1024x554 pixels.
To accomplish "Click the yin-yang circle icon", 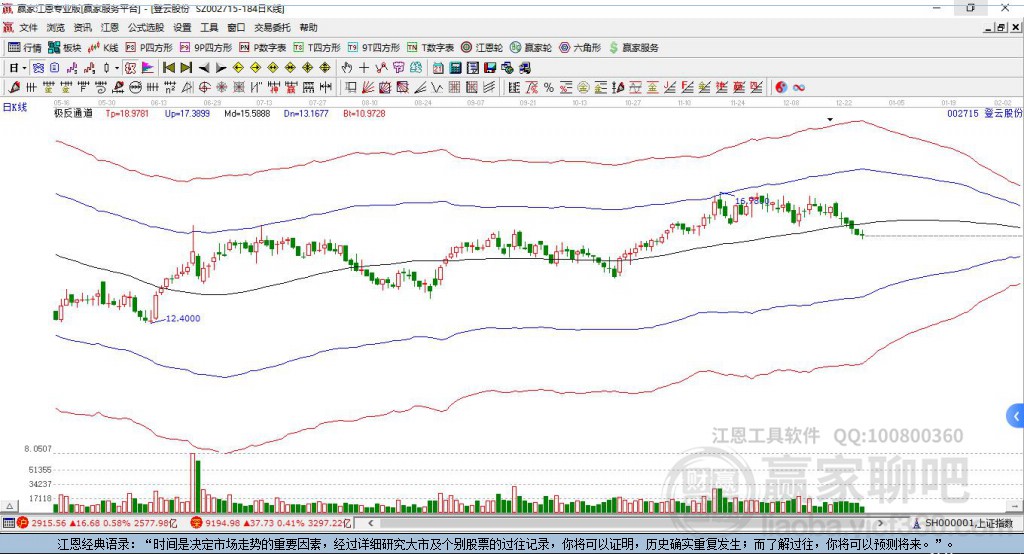I will point(780,88).
